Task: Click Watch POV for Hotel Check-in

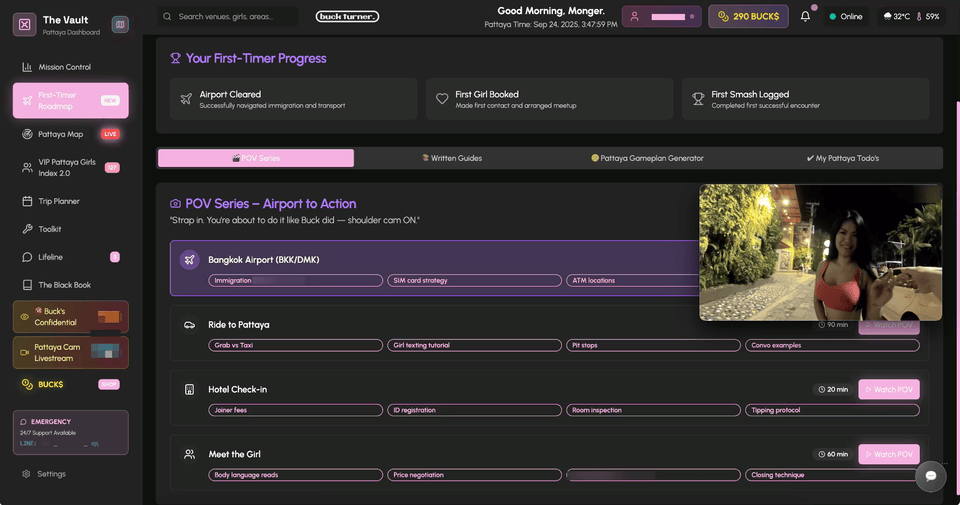Action: coord(888,389)
